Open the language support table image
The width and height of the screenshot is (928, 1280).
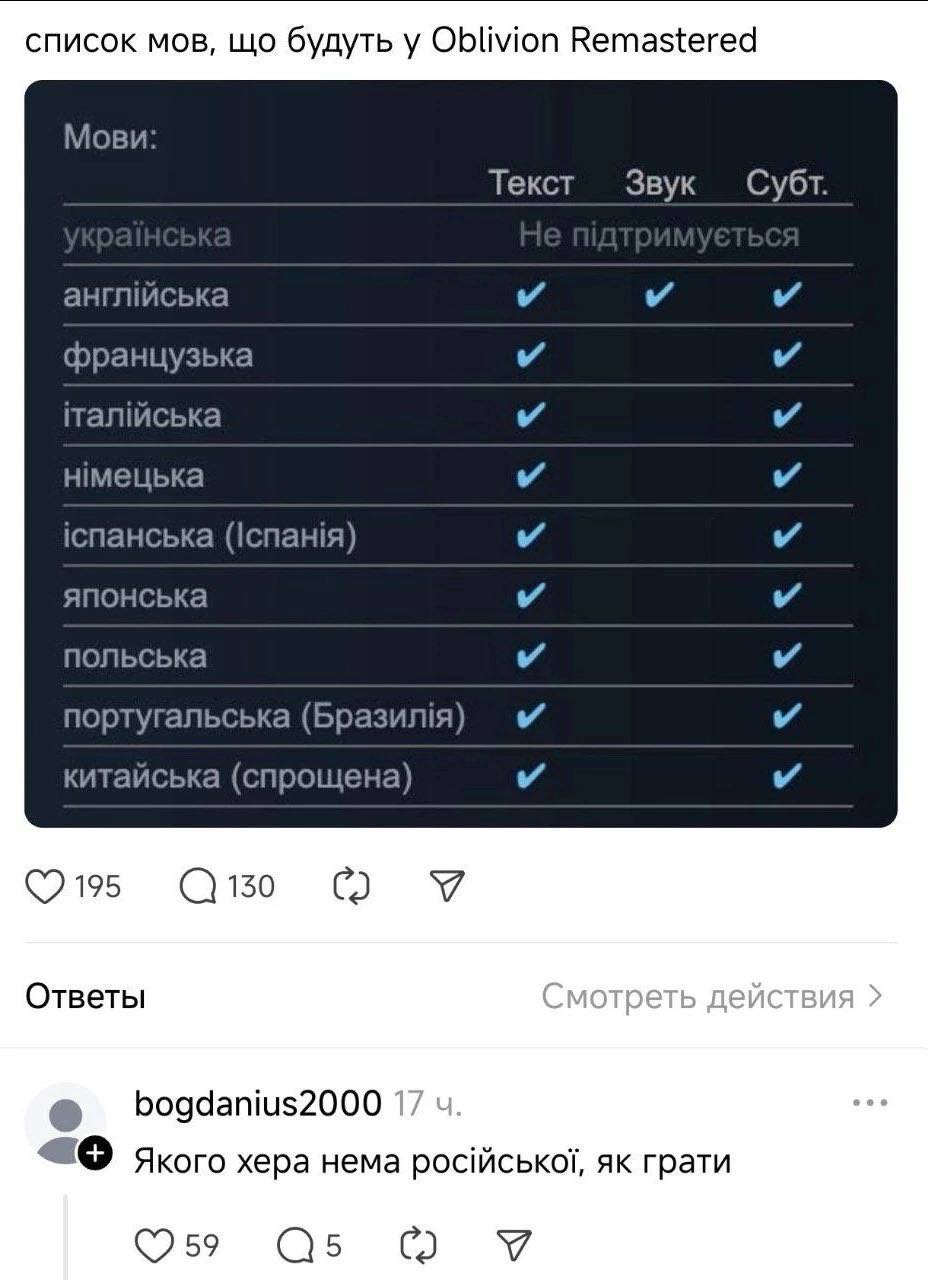pos(461,454)
